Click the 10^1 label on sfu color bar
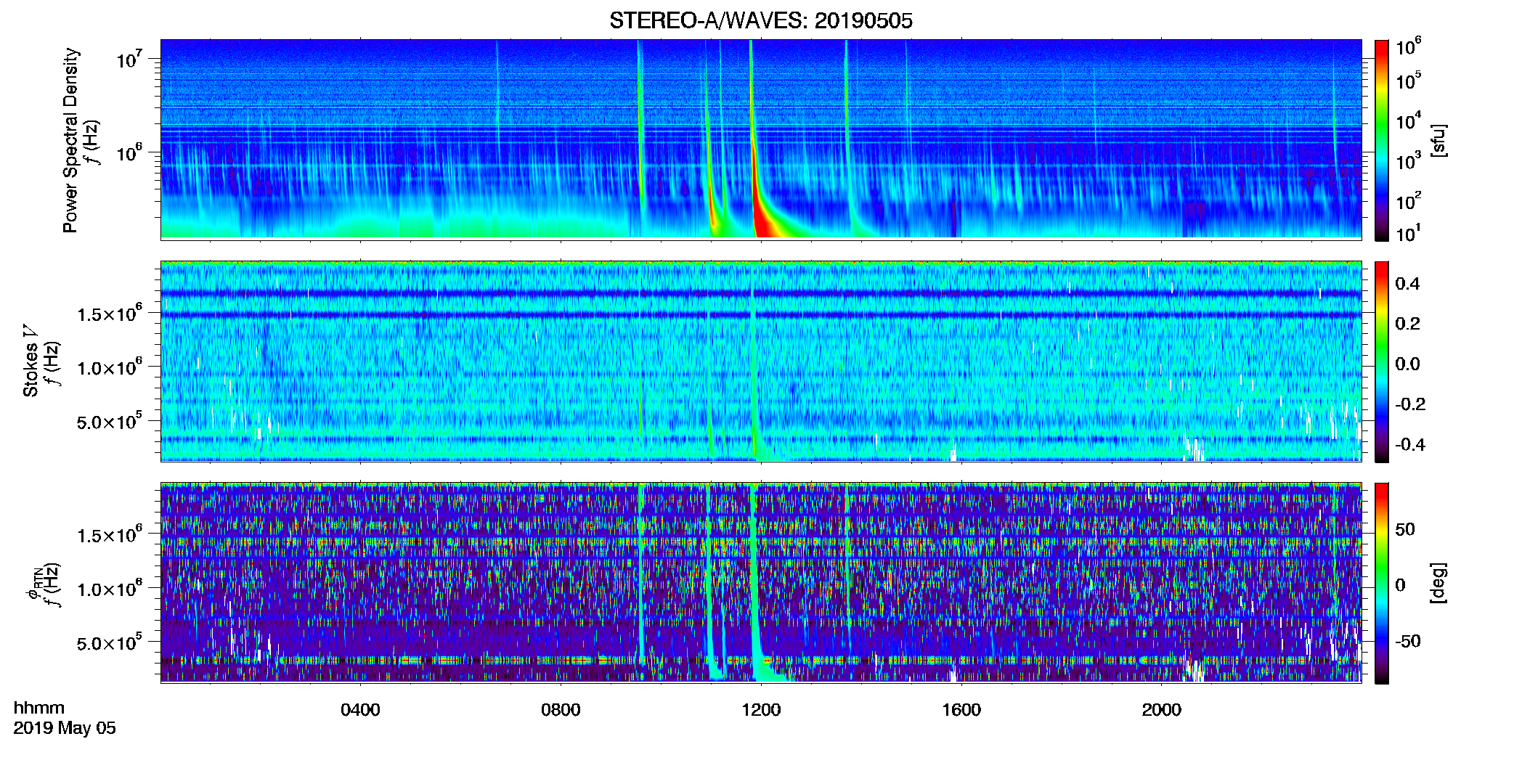 1409,234
